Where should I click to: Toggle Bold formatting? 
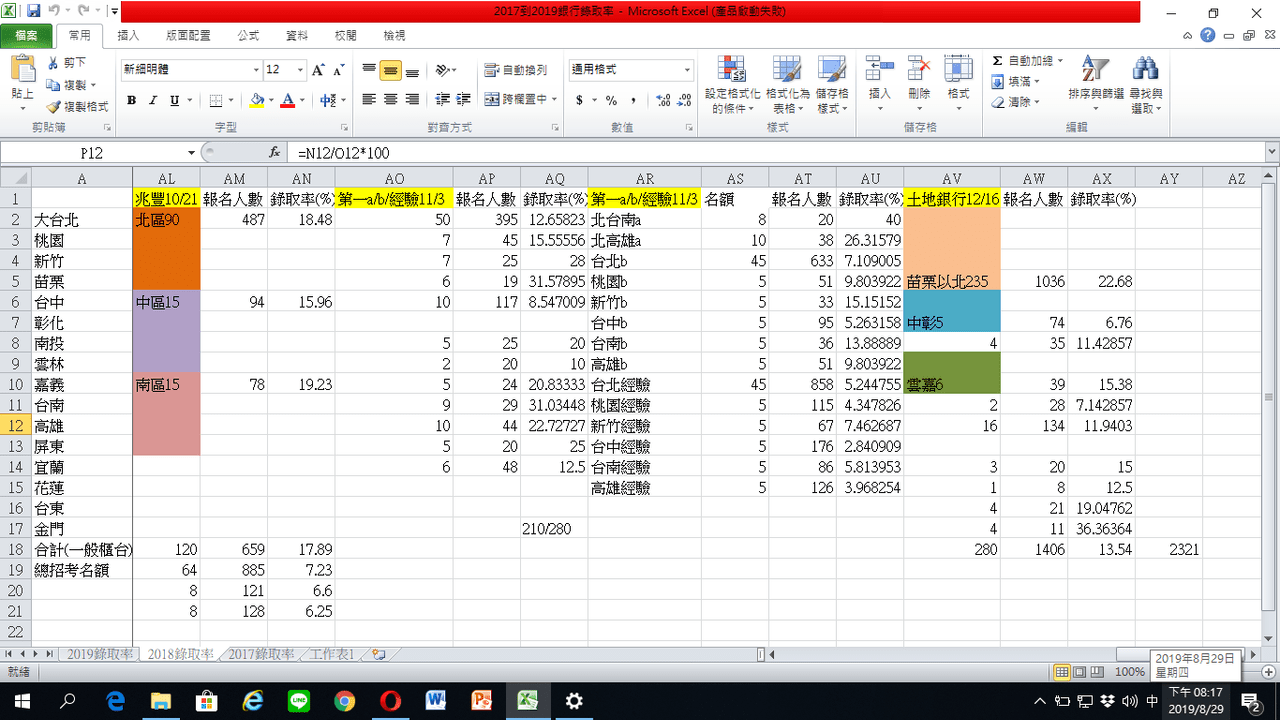click(131, 100)
